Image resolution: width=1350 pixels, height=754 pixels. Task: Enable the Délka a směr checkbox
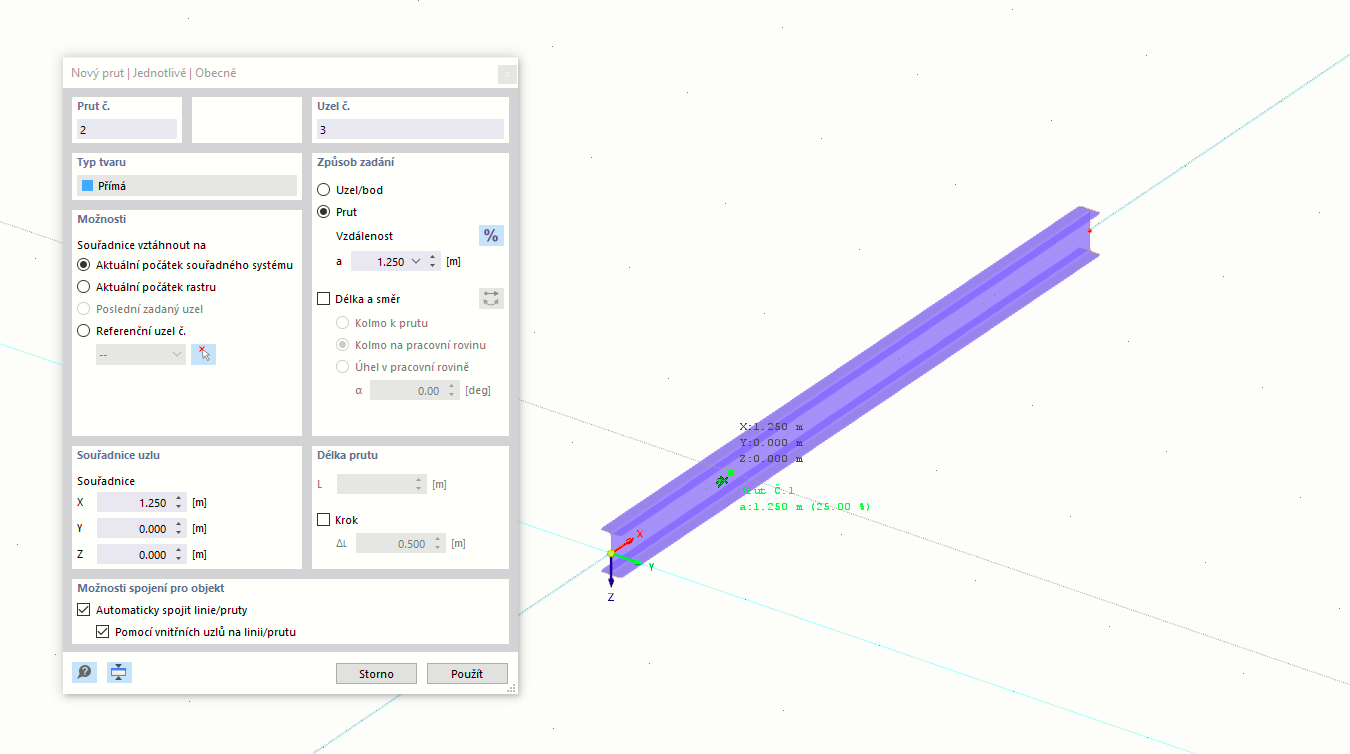point(323,298)
